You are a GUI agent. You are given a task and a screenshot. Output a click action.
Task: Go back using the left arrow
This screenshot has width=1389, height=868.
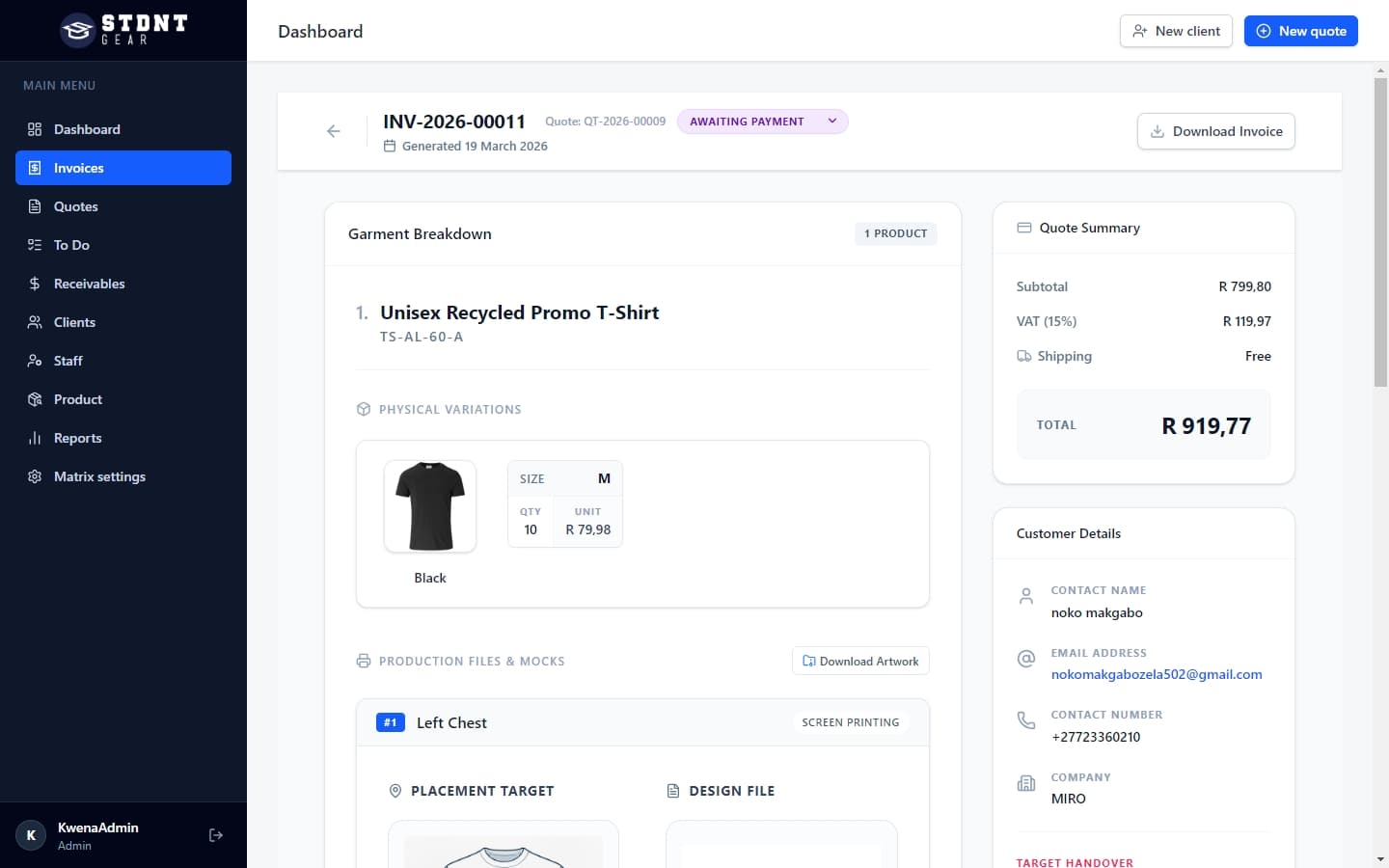coord(334,131)
